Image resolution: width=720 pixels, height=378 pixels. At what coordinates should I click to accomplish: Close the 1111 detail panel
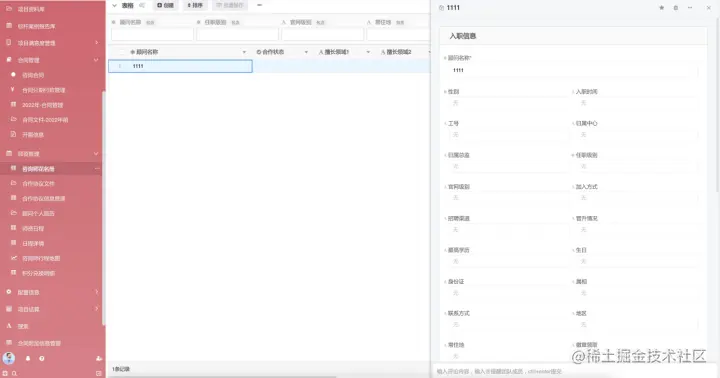click(709, 8)
